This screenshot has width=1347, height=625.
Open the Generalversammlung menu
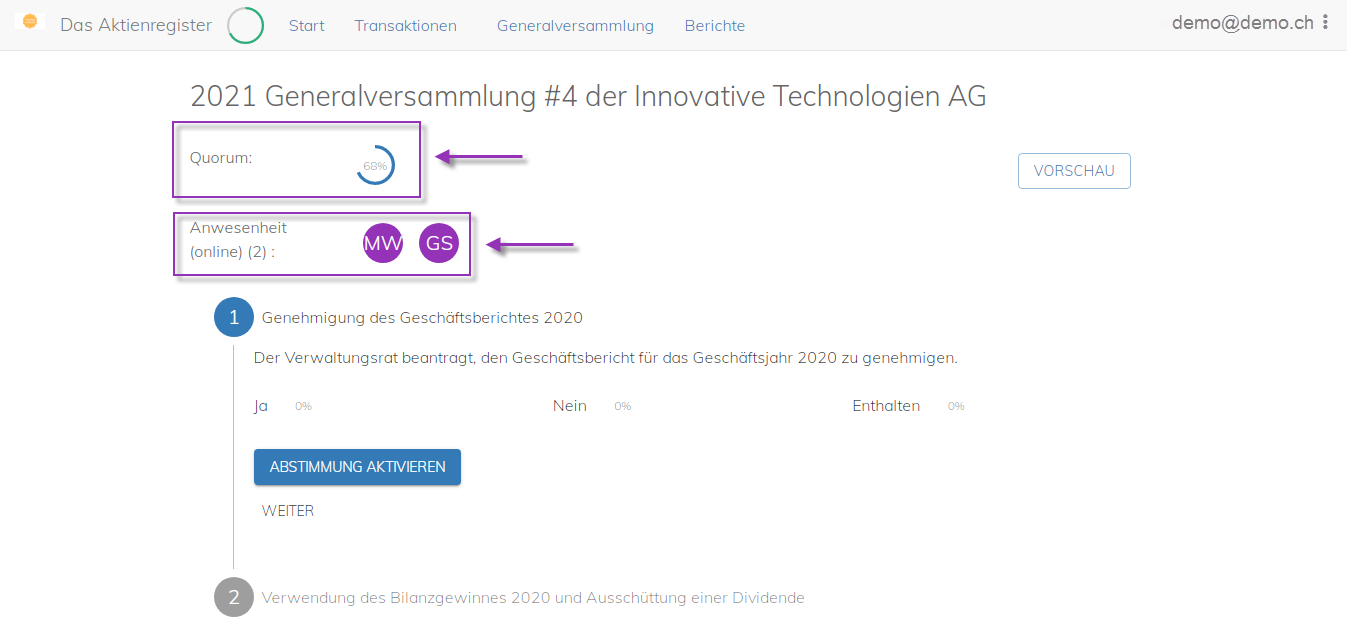click(575, 26)
